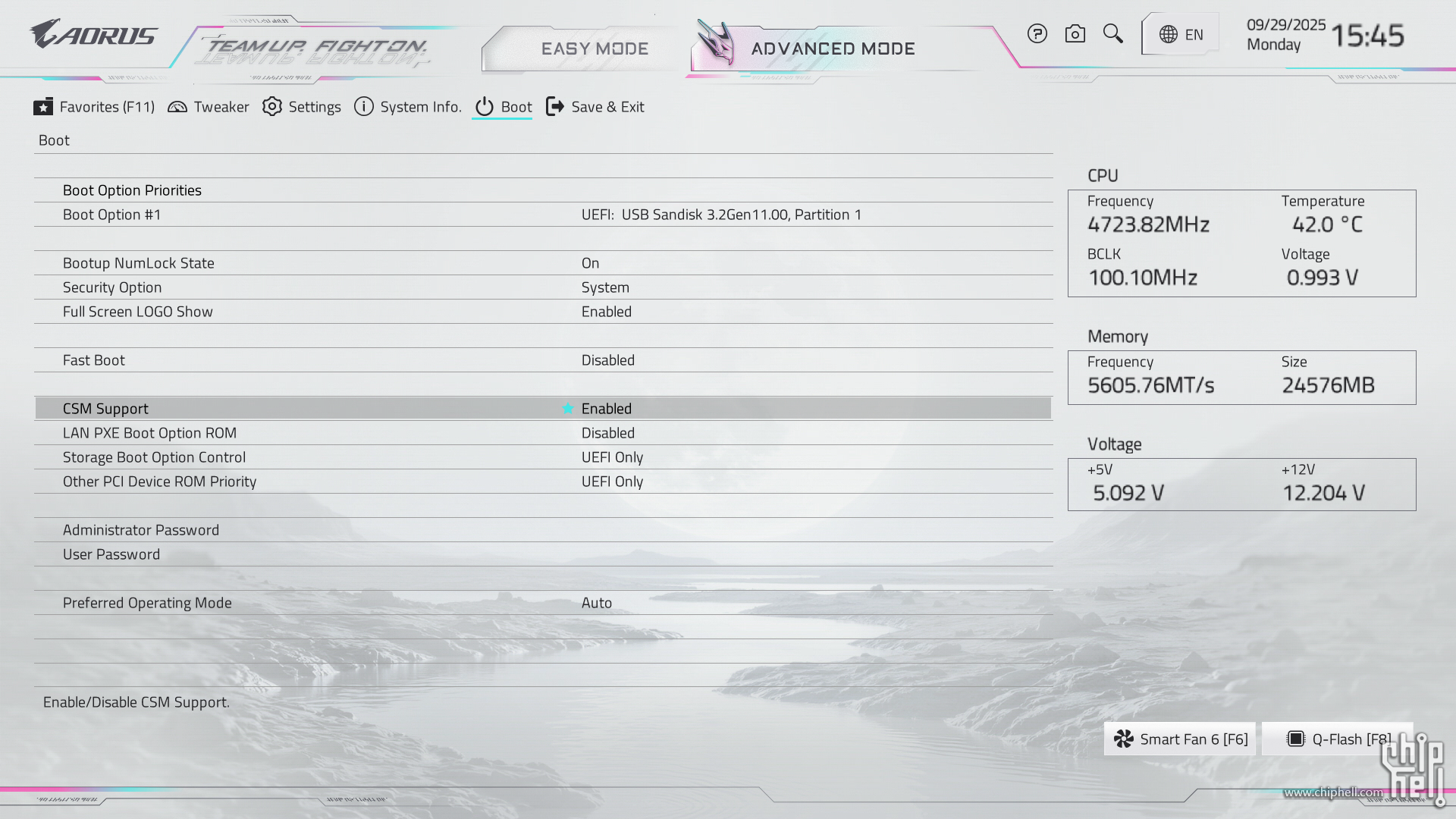The width and height of the screenshot is (1456, 819).
Task: Select Security Option System value
Action: click(x=604, y=287)
